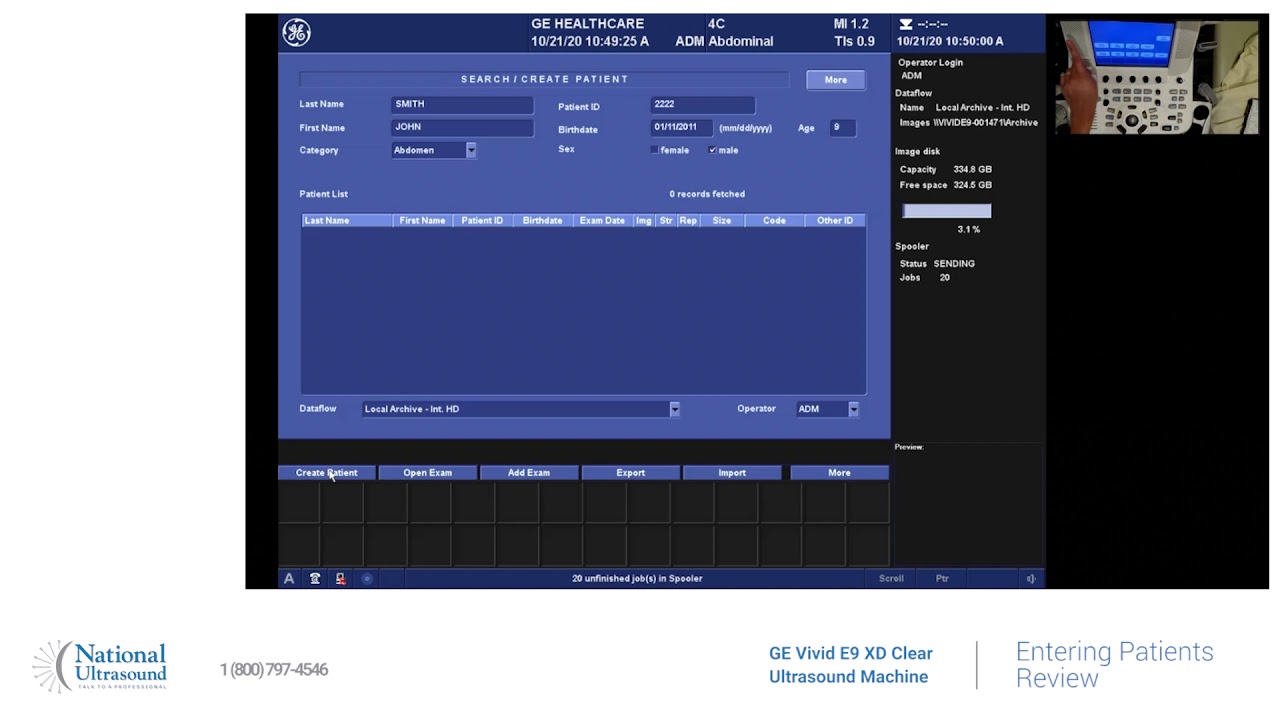The width and height of the screenshot is (1280, 720).
Task: Click the image disk usage progress bar
Action: (947, 211)
